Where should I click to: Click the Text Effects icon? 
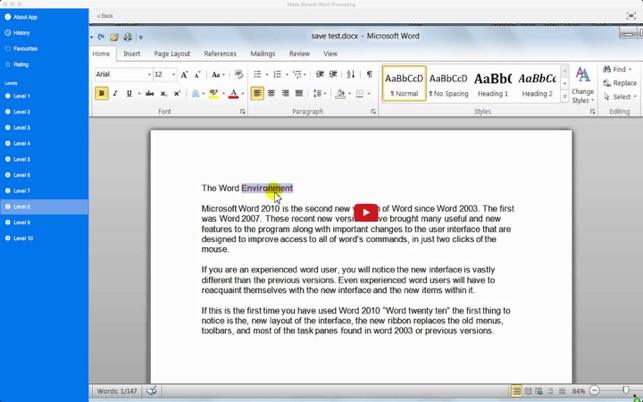196,94
